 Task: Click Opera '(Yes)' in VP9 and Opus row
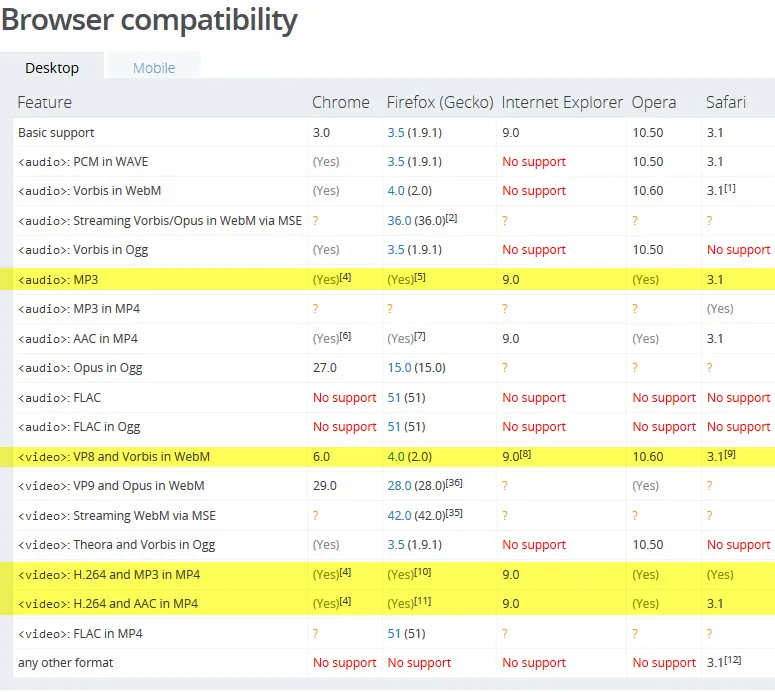pos(646,486)
